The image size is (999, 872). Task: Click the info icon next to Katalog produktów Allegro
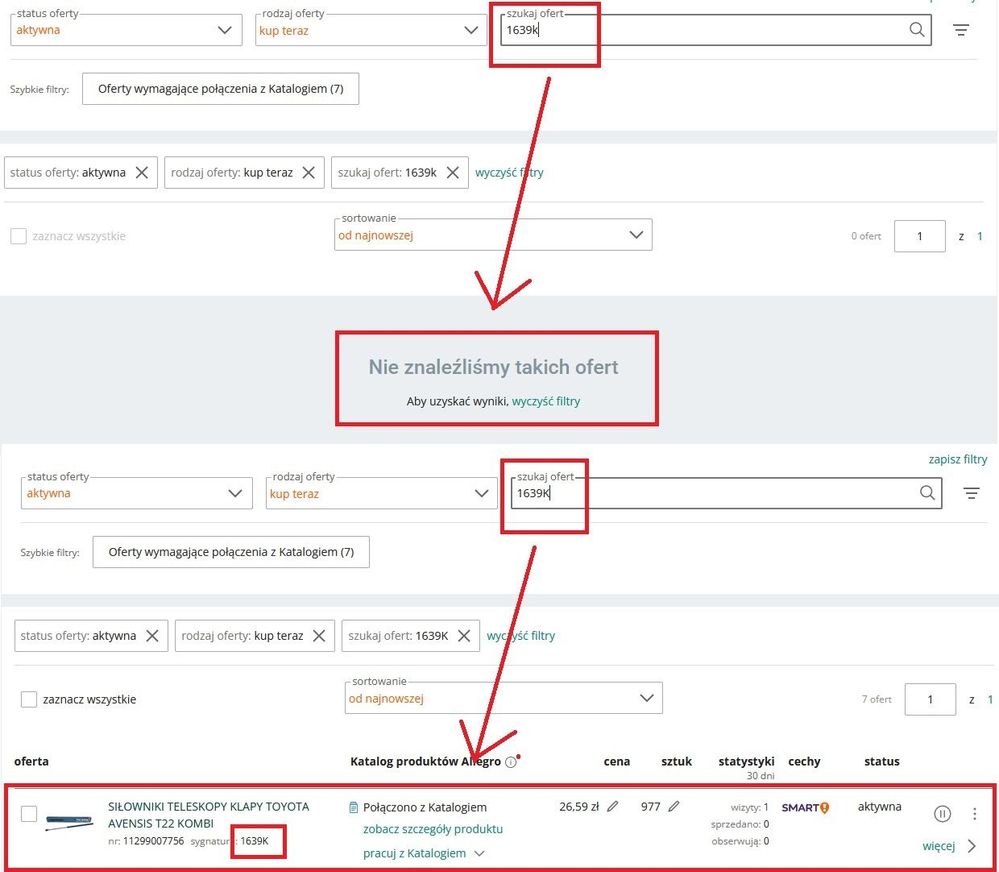pos(510,762)
